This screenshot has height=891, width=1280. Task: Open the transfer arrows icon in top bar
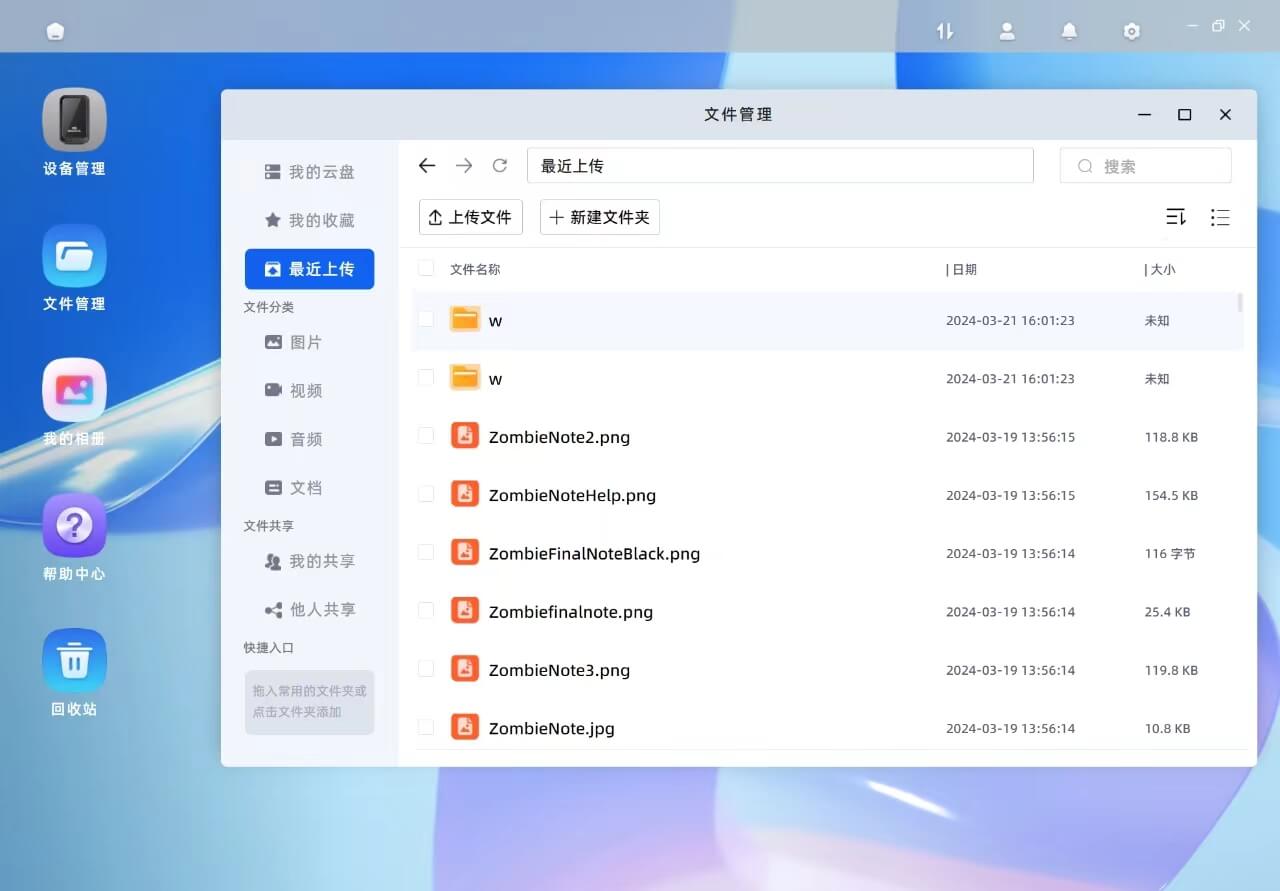945,31
